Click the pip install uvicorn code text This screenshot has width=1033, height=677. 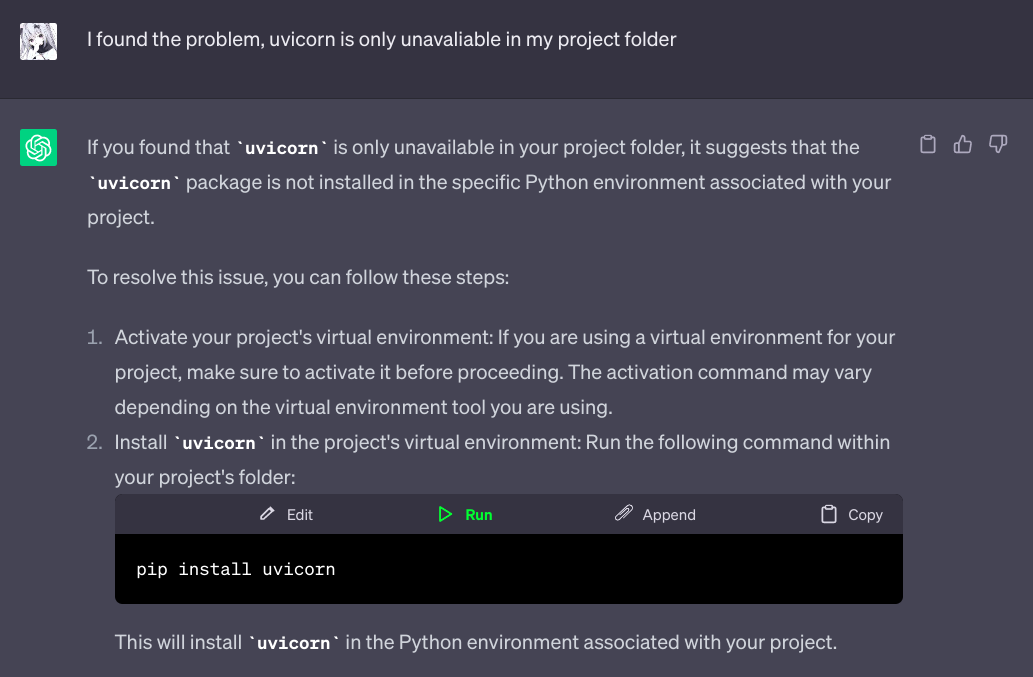pyautogui.click(x=236, y=570)
